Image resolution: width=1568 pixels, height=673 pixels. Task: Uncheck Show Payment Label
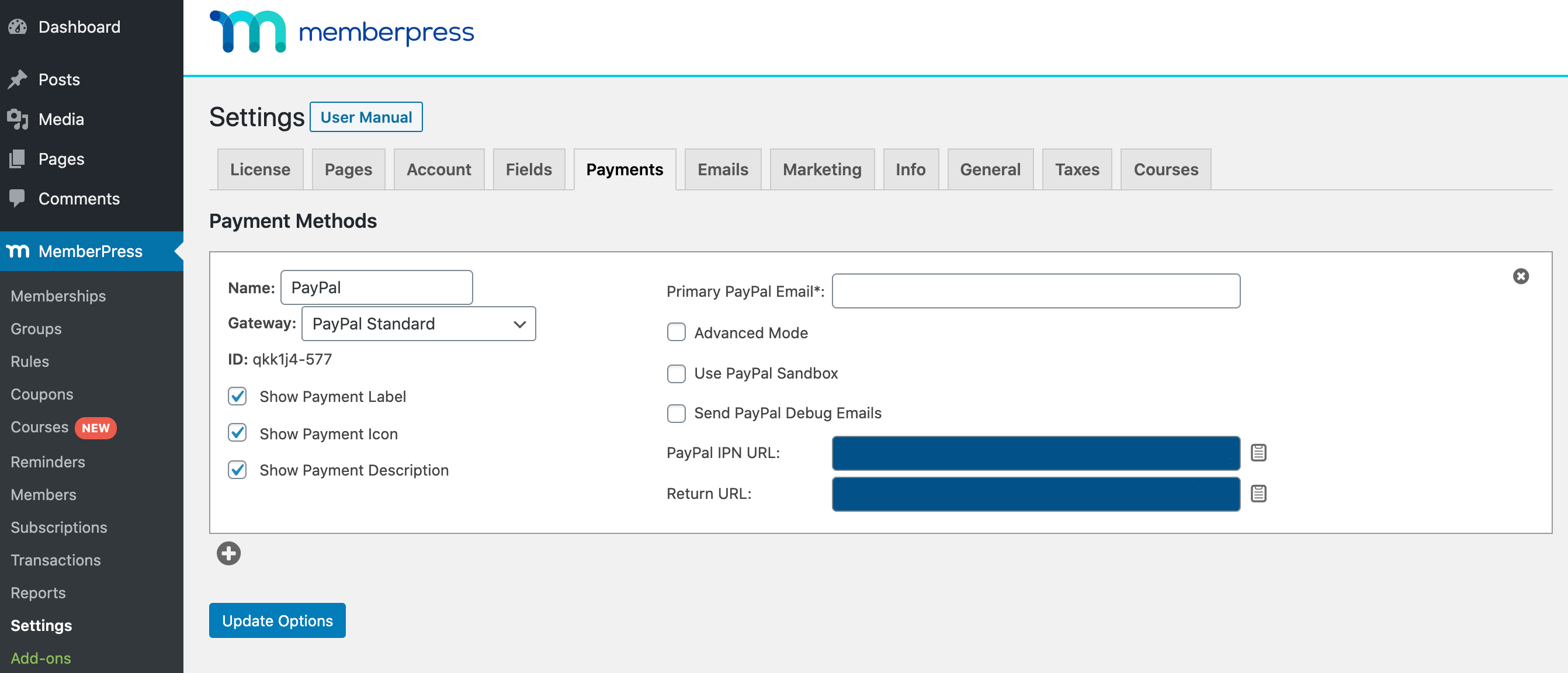[x=237, y=396]
